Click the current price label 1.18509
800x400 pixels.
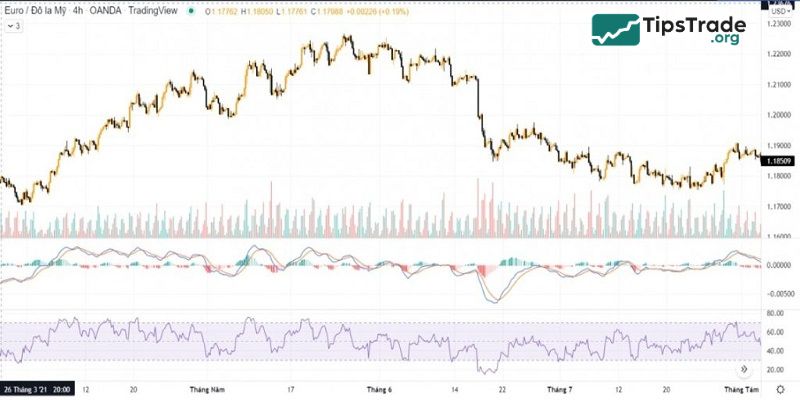778,160
